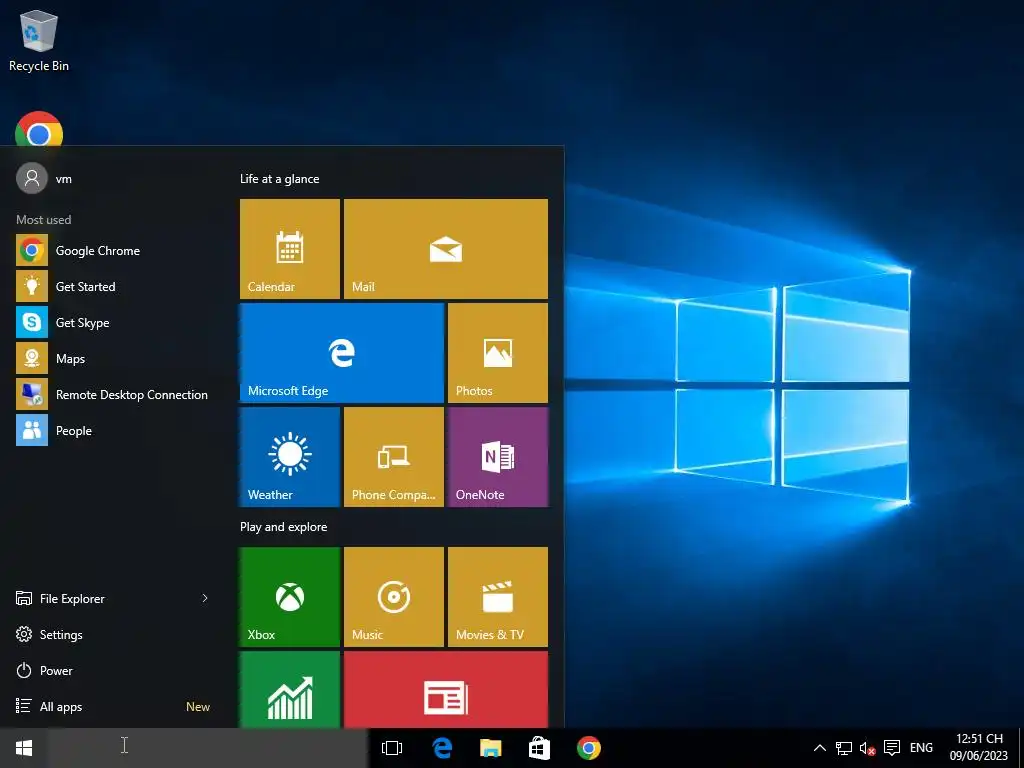
Task: Click the ENG input language indicator
Action: click(921, 748)
